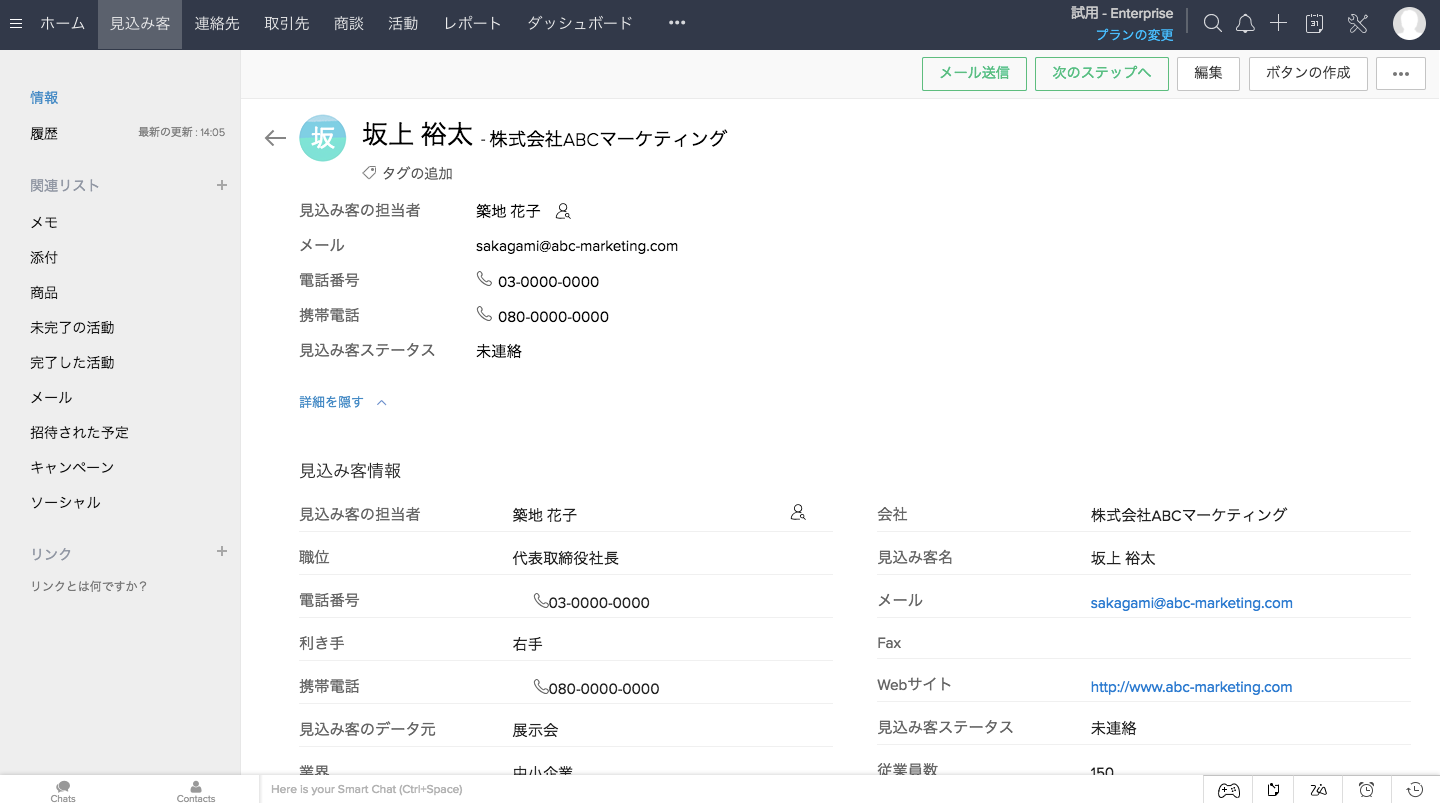Switch to the 連絡先 tab
The image size is (1440, 803).
tap(217, 23)
